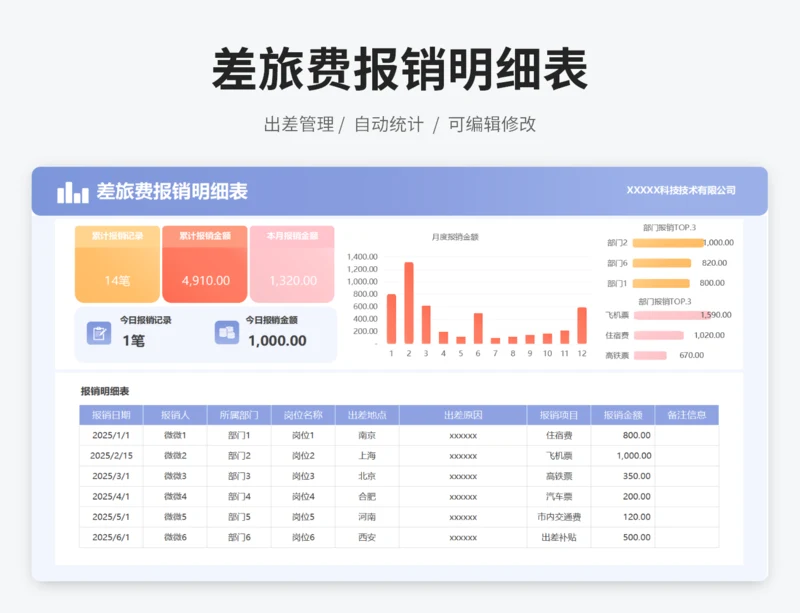Image resolution: width=800 pixels, height=613 pixels.
Task: Click the 市内交通费 cell
Action: coord(559,517)
